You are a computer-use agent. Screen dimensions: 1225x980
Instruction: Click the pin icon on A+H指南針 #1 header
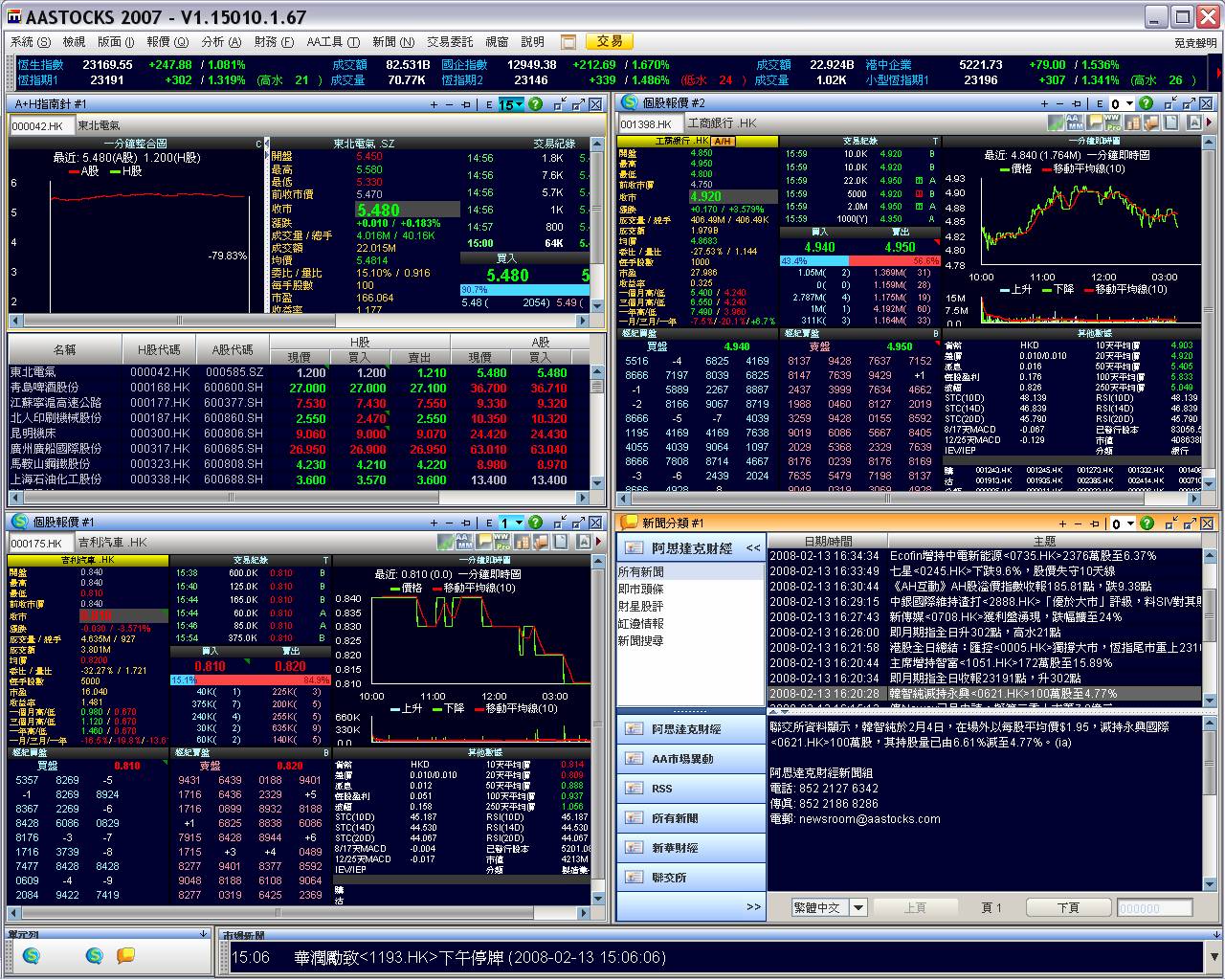coord(464,103)
